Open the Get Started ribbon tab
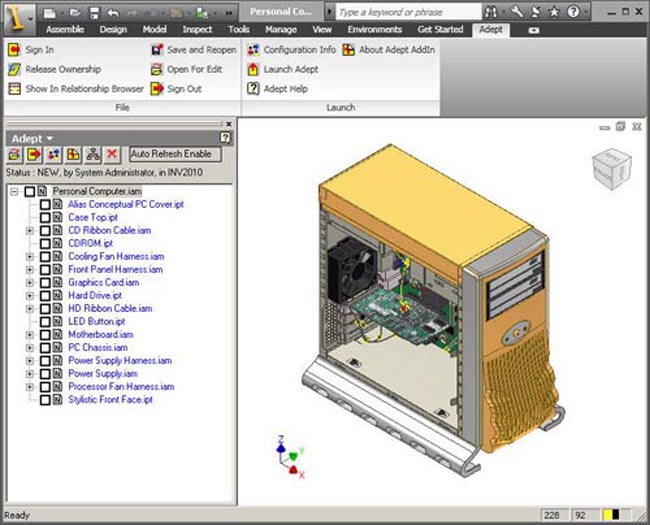This screenshot has width=650, height=525. [440, 29]
